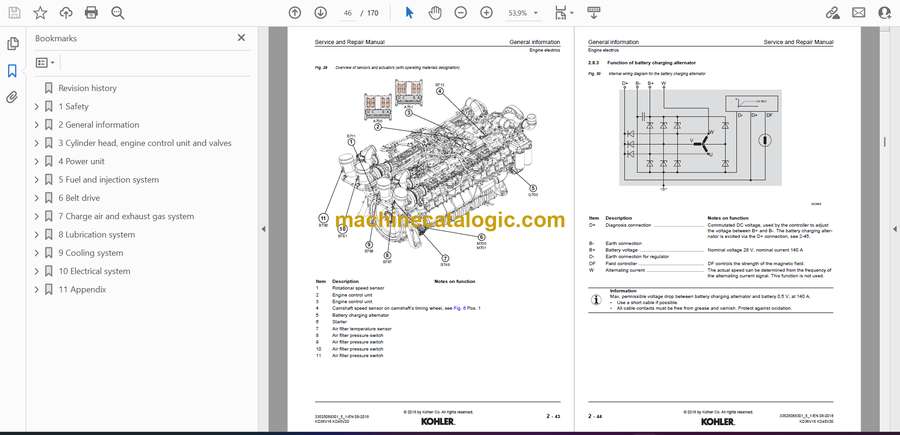
Task: Bookmark the document with the star icon
Action: click(40, 13)
